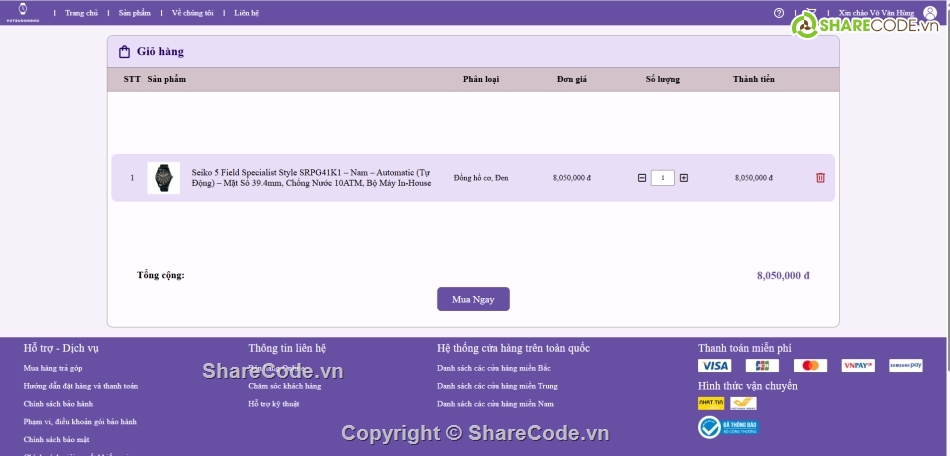This screenshot has height=456, width=950.
Task: Open Mua hàng trả góp link
Action: point(53,368)
